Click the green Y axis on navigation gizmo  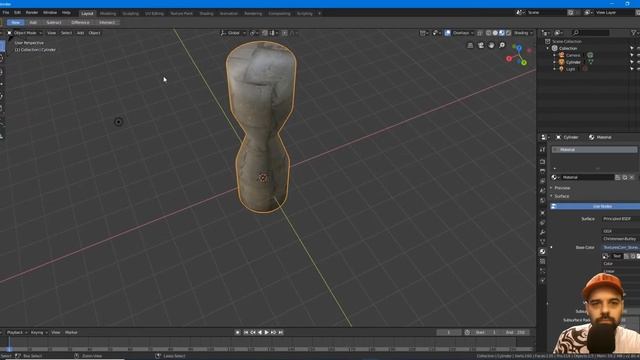coord(524,63)
